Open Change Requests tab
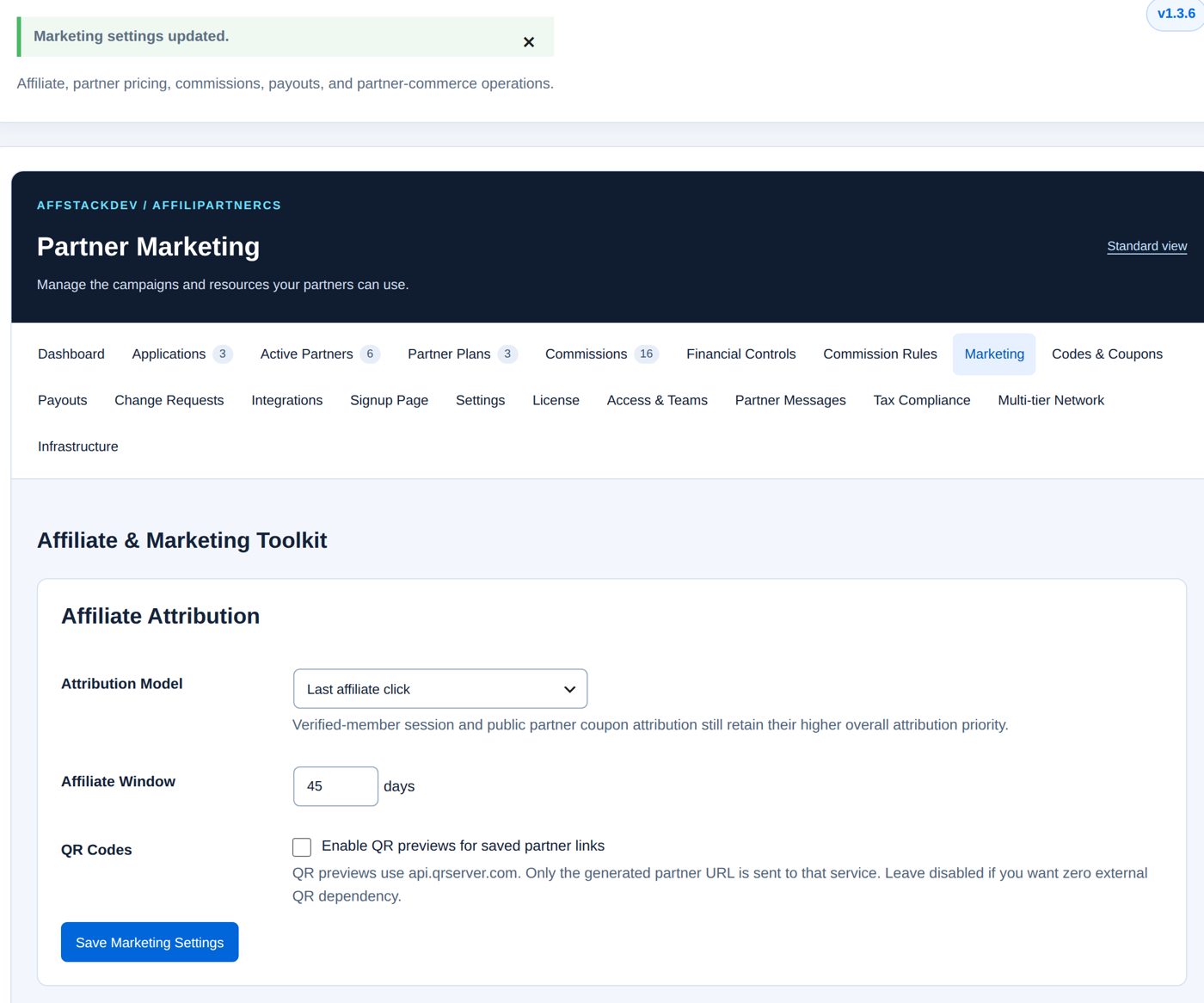 [169, 401]
